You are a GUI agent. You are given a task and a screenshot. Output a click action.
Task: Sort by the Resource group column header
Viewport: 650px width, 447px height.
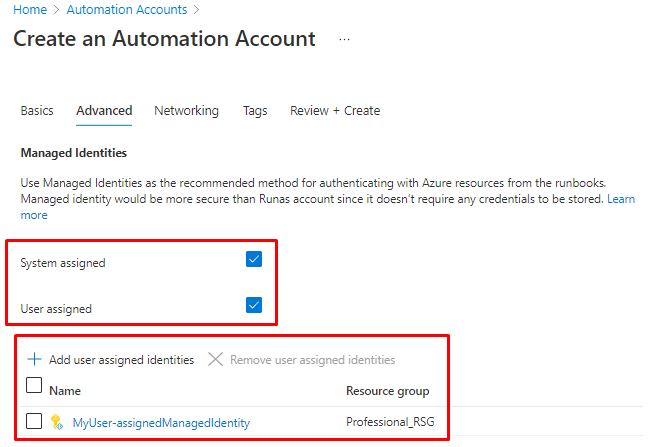click(x=388, y=391)
